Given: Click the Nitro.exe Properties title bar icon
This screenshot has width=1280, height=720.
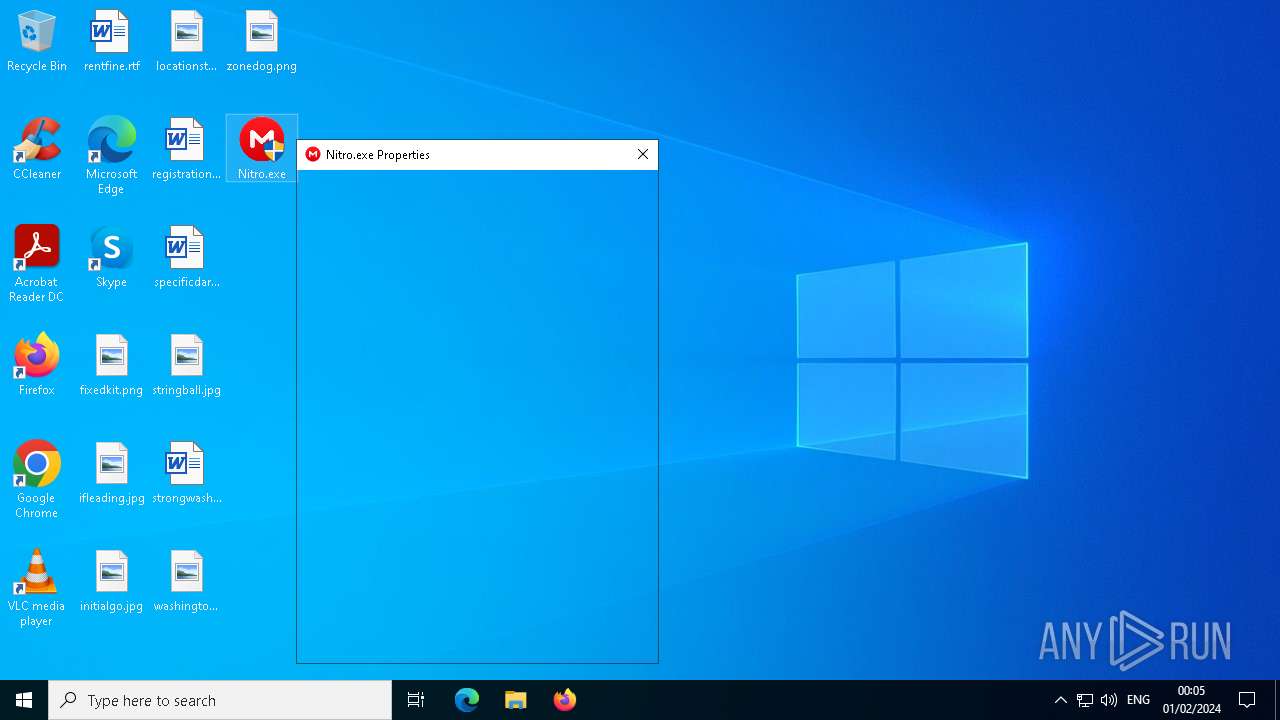Looking at the screenshot, I should [313, 155].
